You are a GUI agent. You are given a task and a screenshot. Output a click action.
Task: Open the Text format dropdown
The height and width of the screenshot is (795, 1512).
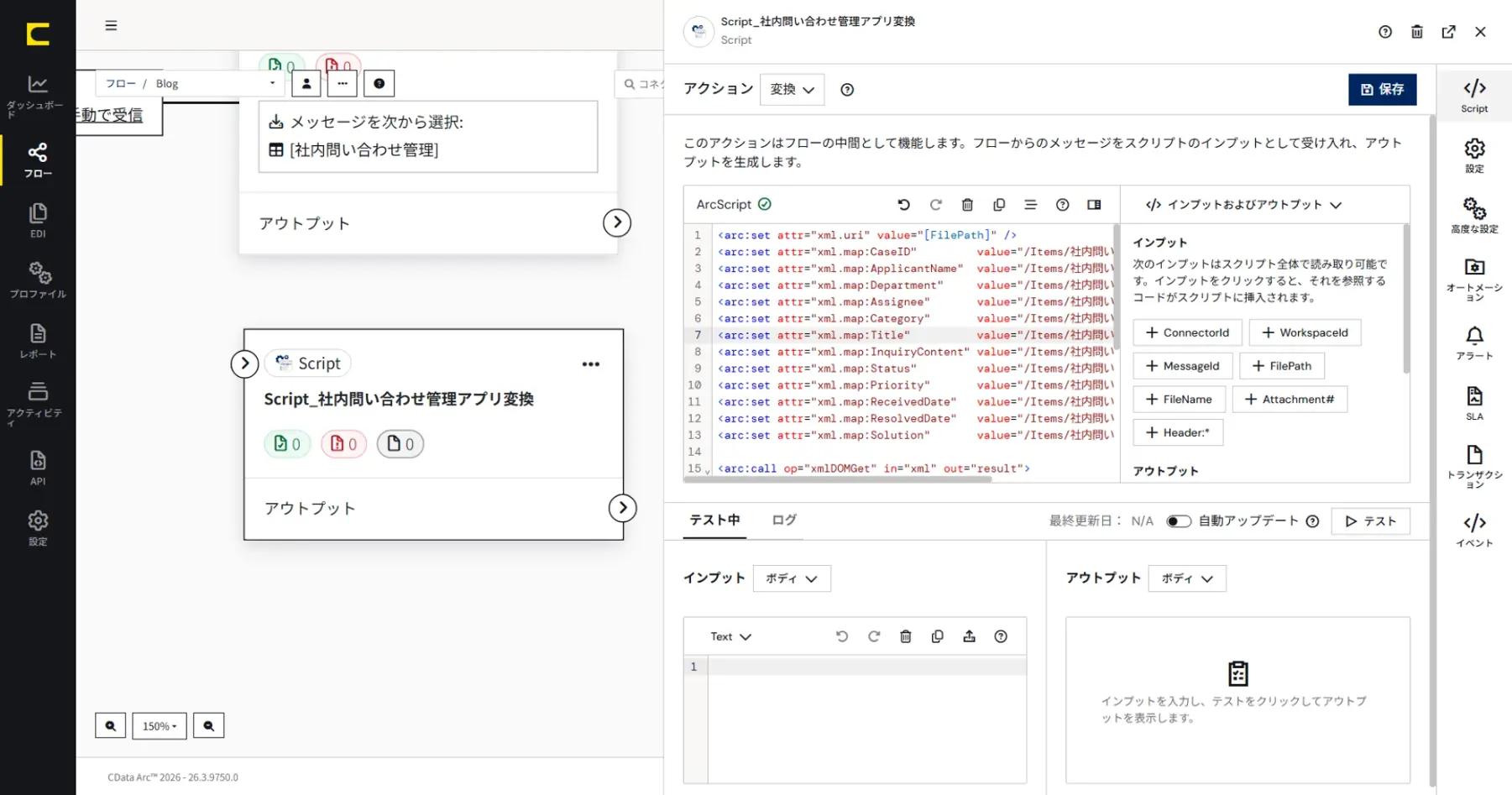click(x=730, y=636)
